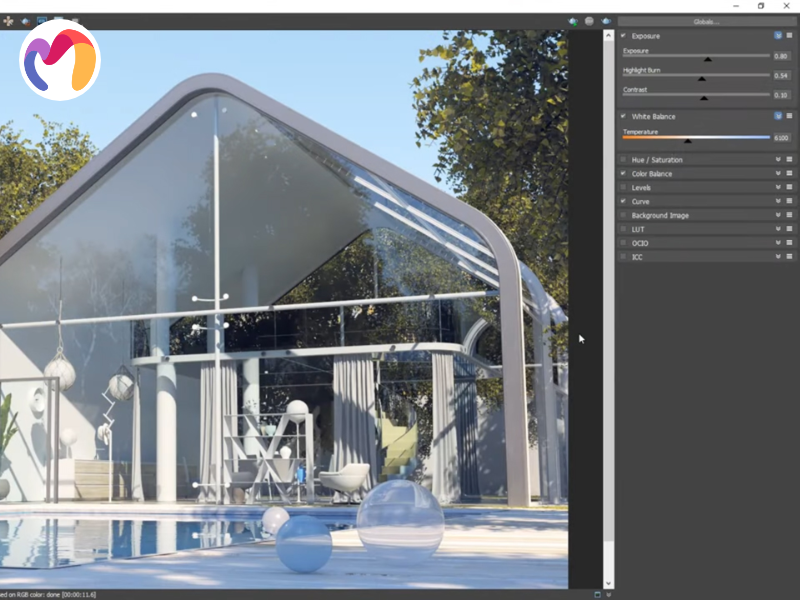Open the Curve layer menu icon
800x600 pixels.
tap(789, 202)
